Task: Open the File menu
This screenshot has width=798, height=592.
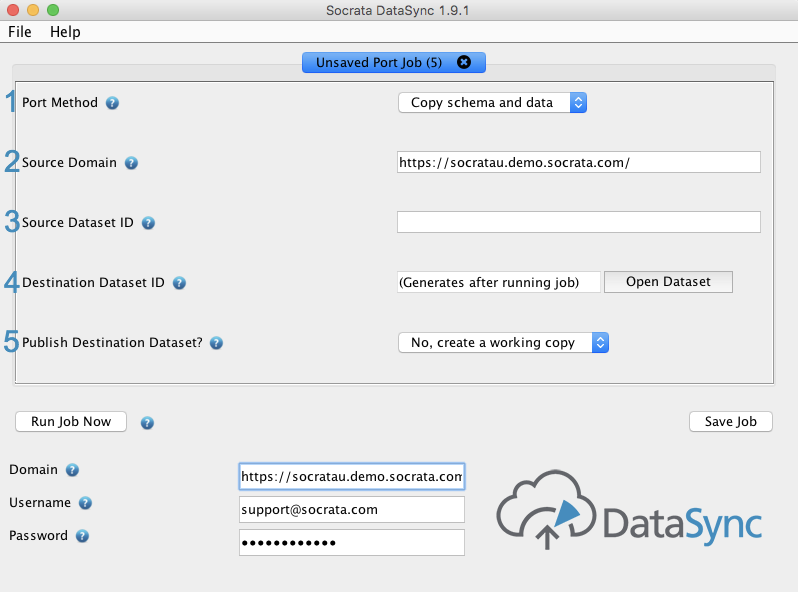Action: pyautogui.click(x=20, y=32)
